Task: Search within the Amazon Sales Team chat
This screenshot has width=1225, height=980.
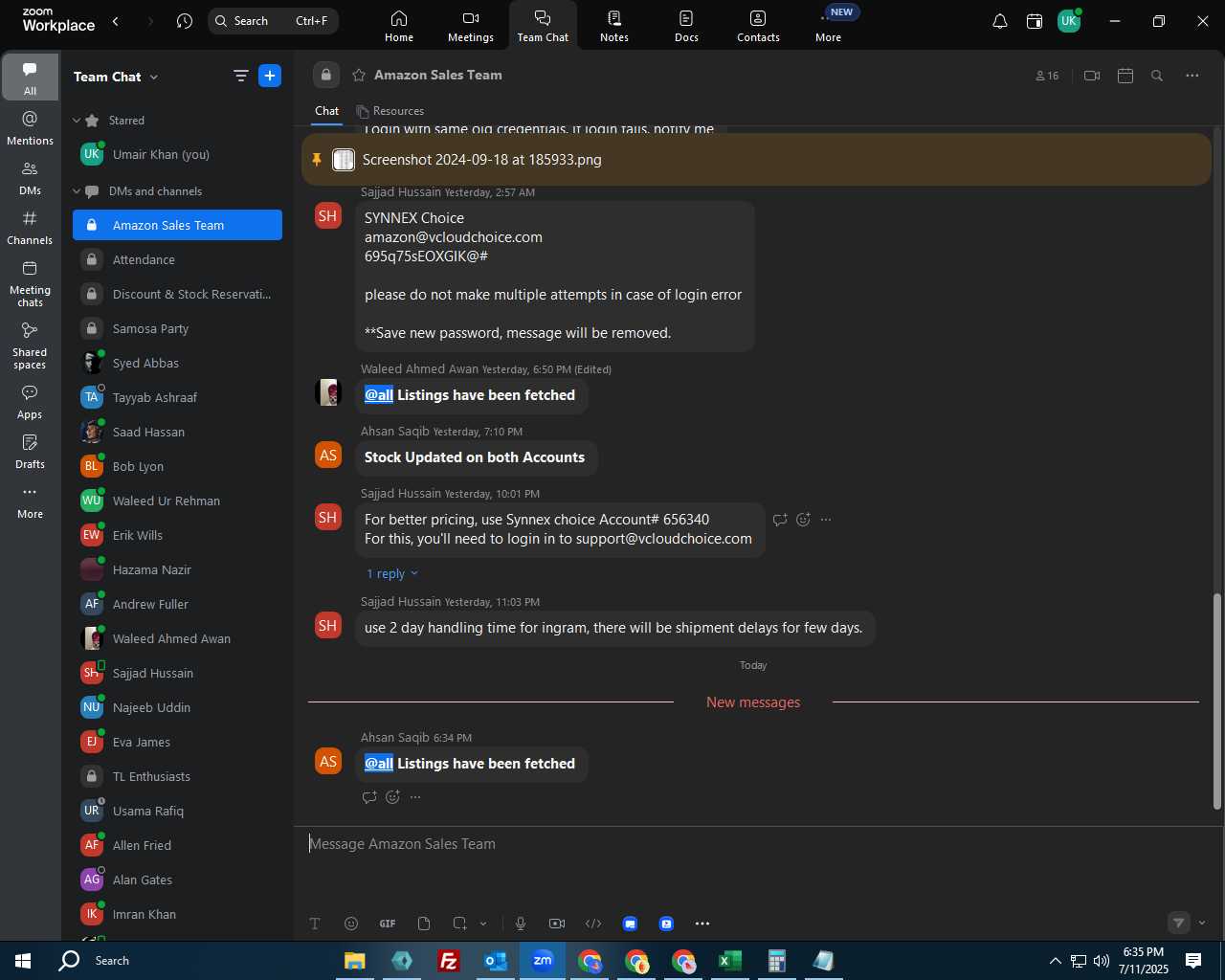Action: [x=1157, y=76]
